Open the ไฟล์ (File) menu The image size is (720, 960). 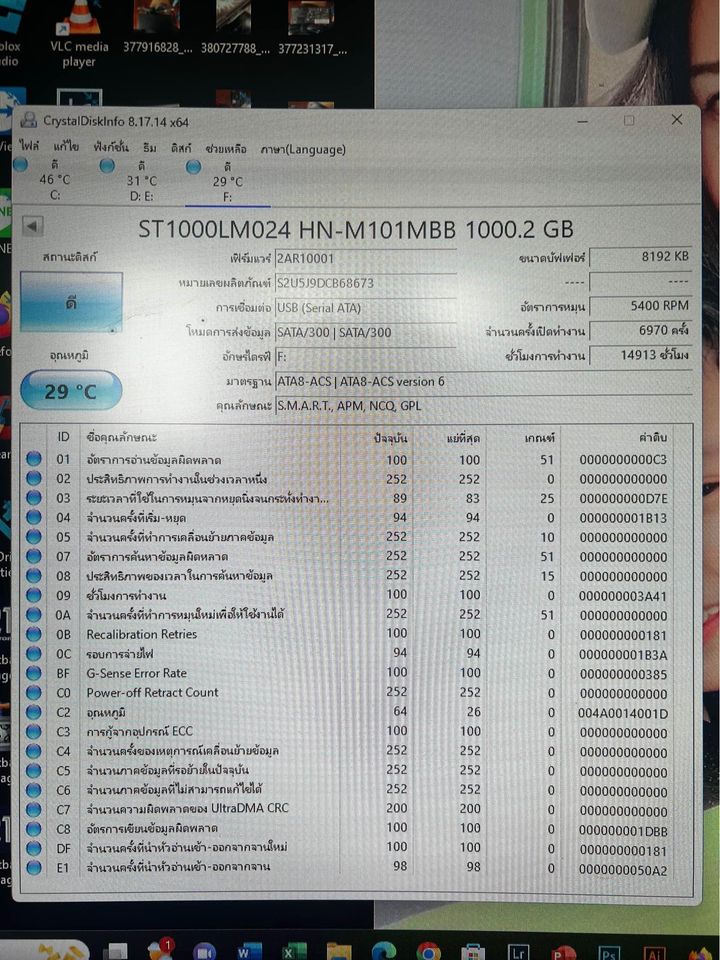29,148
